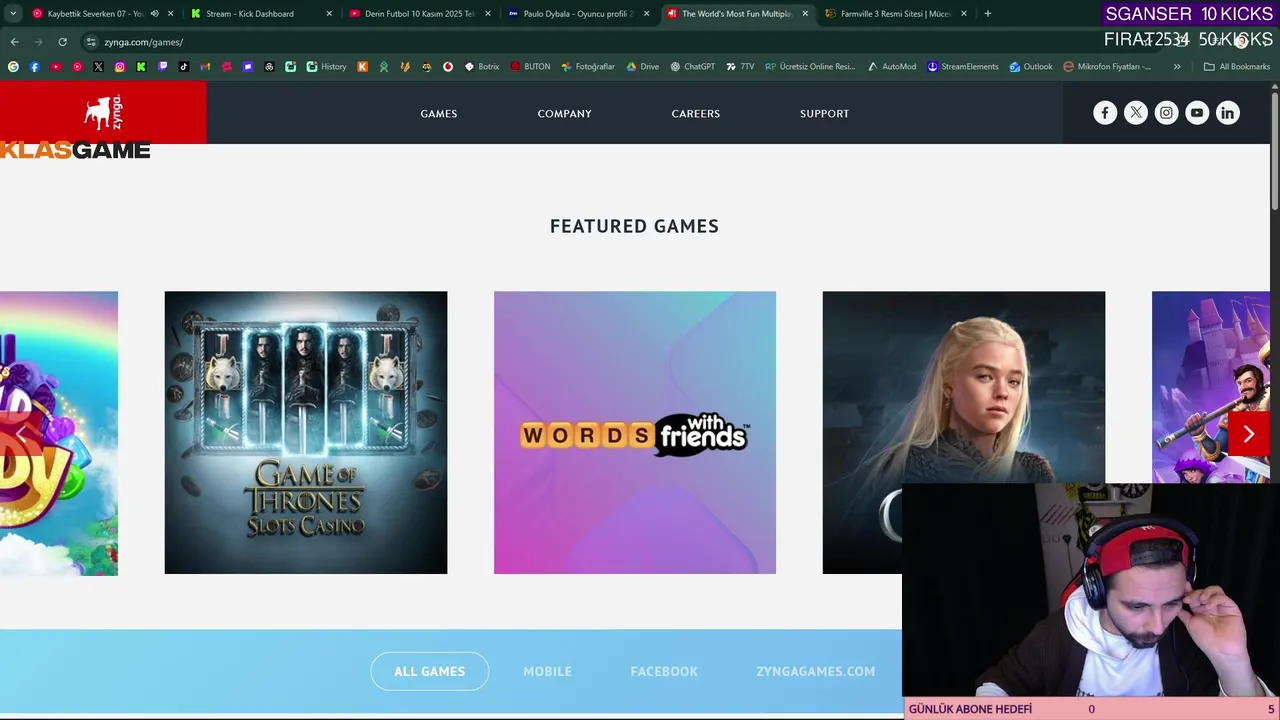
Task: Open the Instagram bookmark in bookmarks bar
Action: (x=120, y=67)
